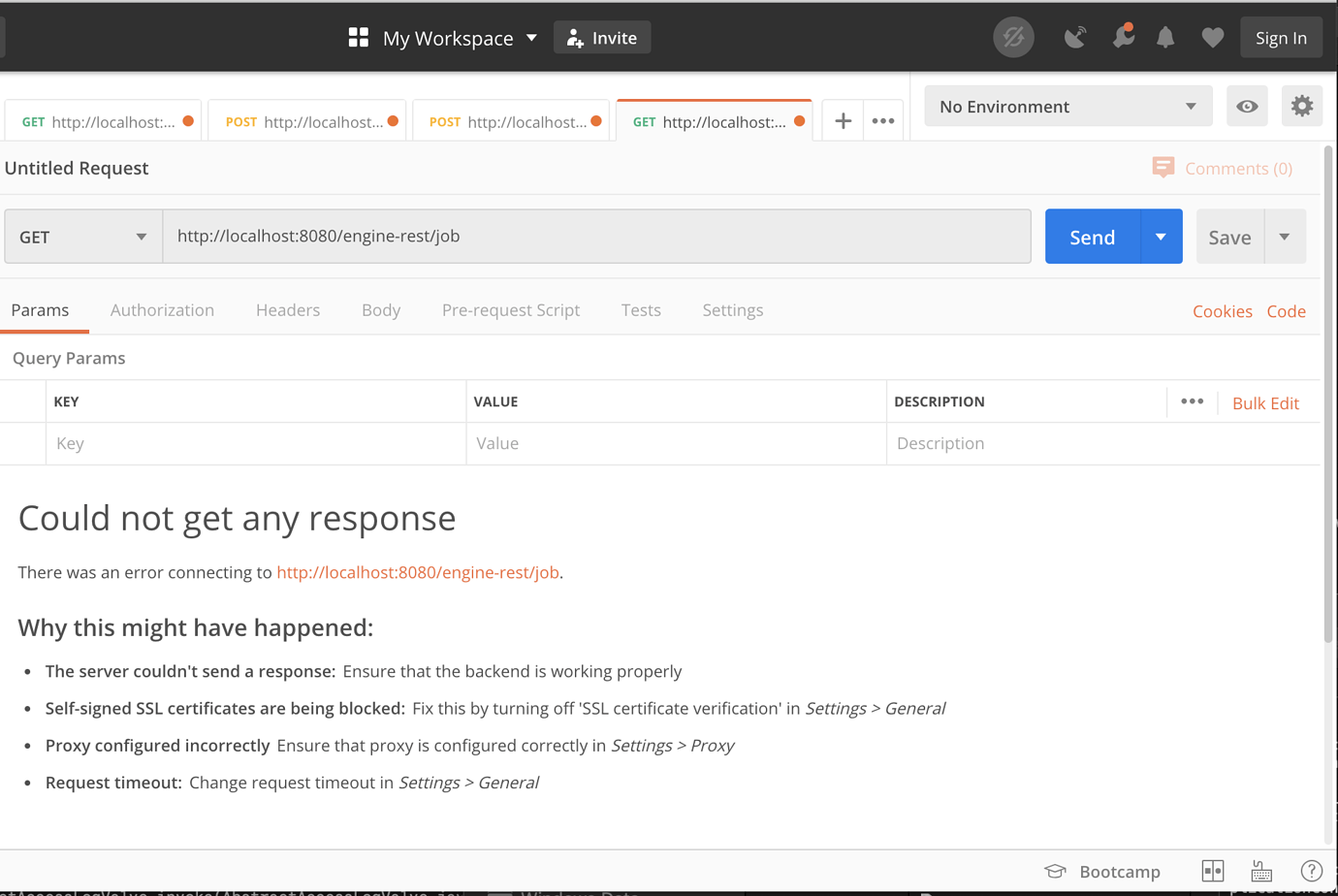Open the Bulk Edit link
The width and height of the screenshot is (1338, 896).
[1264, 403]
